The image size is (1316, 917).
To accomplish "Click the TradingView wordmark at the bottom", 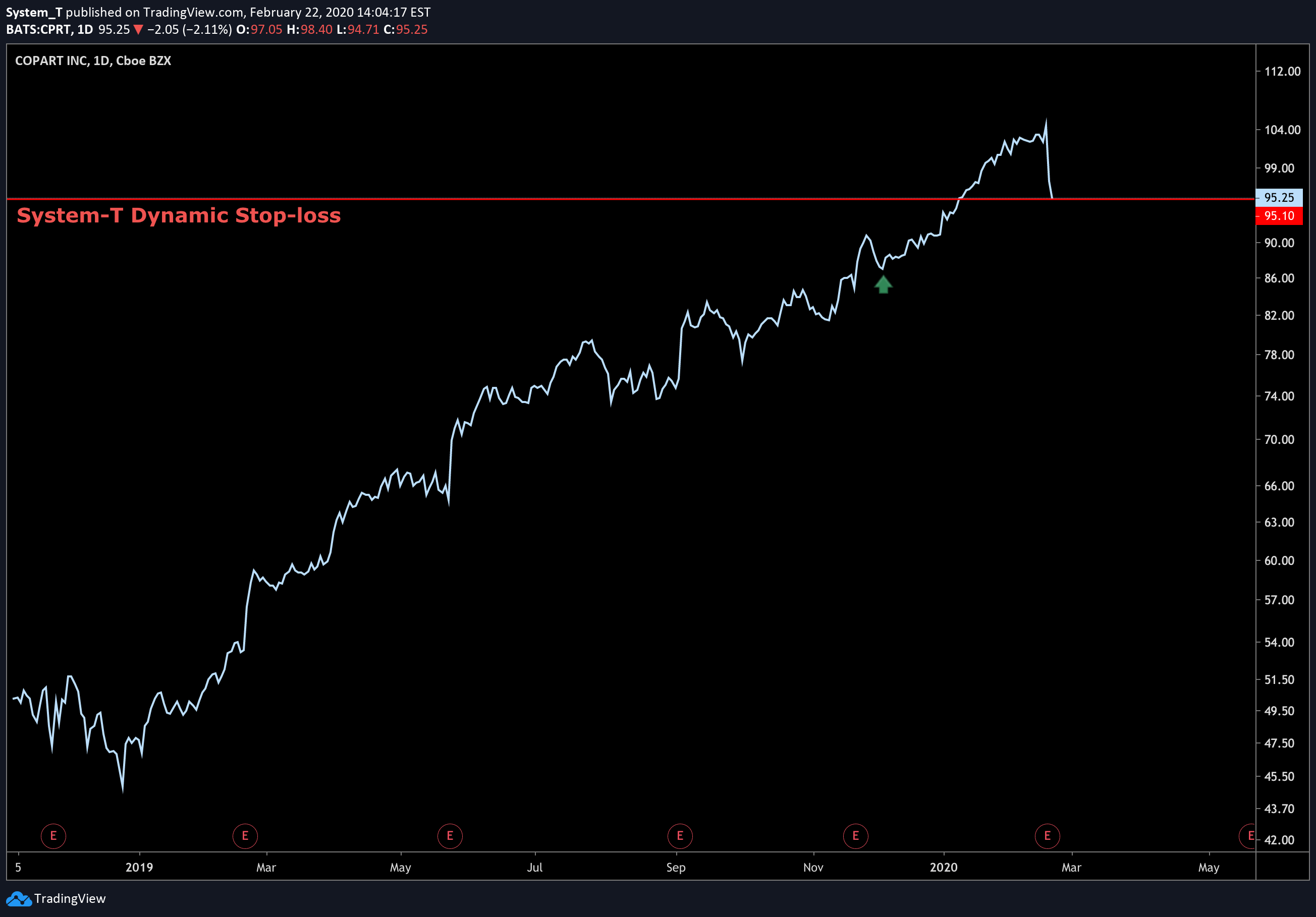I will [70, 899].
